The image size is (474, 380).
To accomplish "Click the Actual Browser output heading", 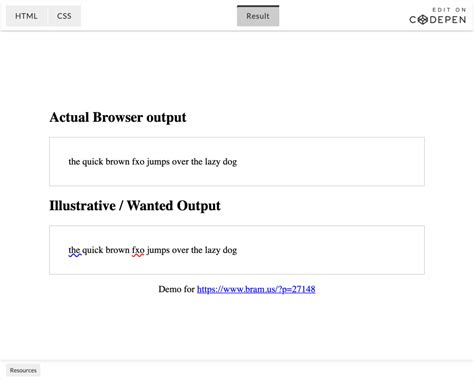I will point(118,117).
